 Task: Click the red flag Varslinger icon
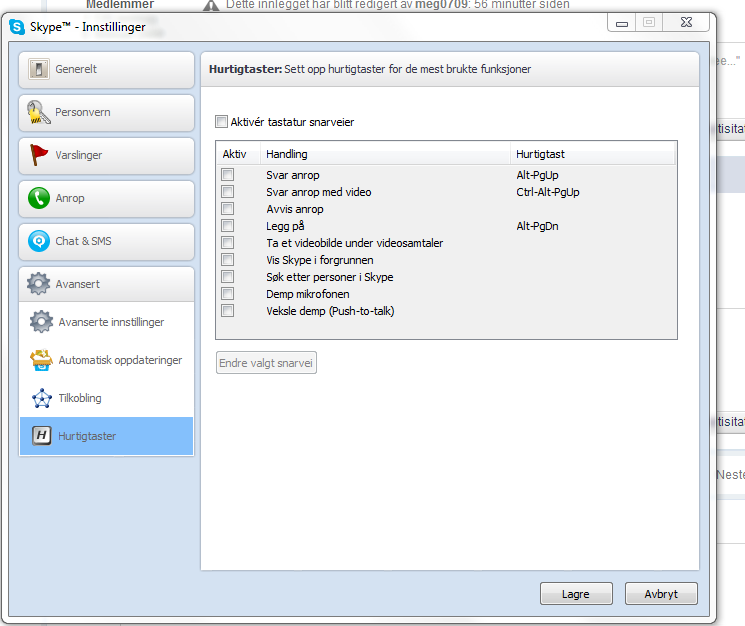click(38, 155)
